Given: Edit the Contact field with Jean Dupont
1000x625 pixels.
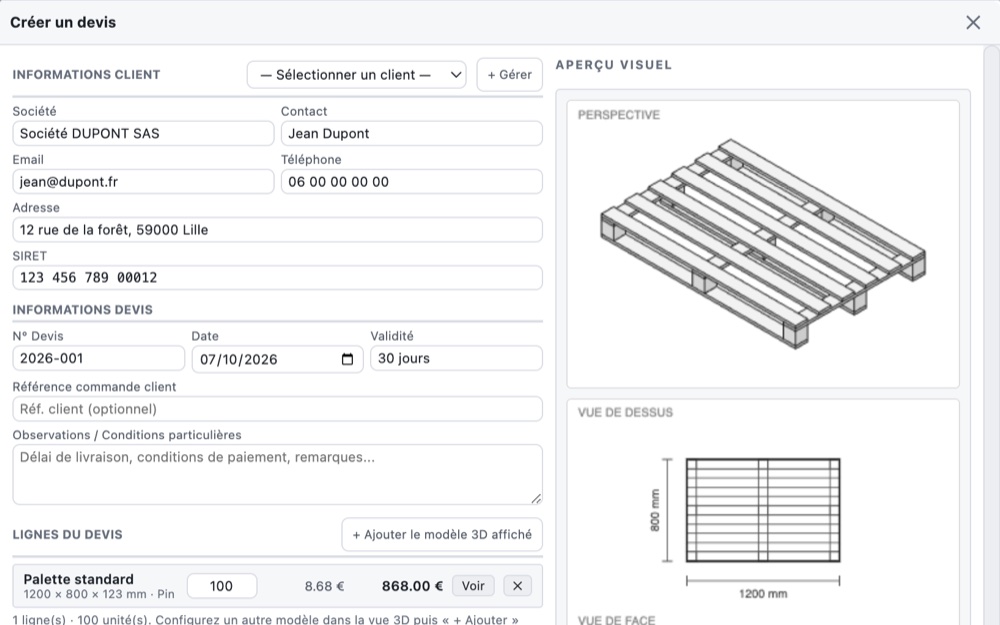Looking at the screenshot, I should pyautogui.click(x=412, y=133).
